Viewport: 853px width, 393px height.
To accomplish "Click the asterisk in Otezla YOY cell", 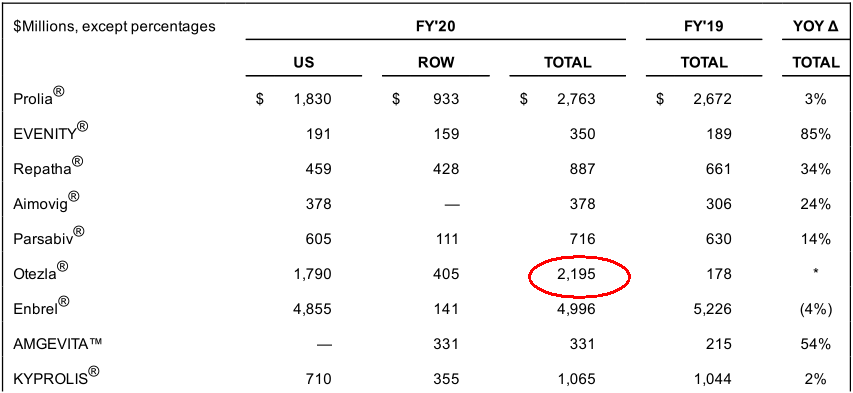I will click(x=817, y=272).
